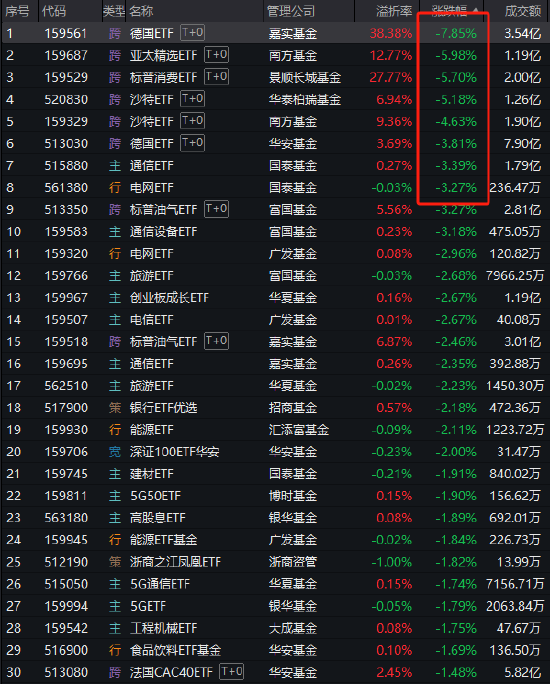
Task: Click the 跨 type icon for 159561
Action: click(x=115, y=34)
